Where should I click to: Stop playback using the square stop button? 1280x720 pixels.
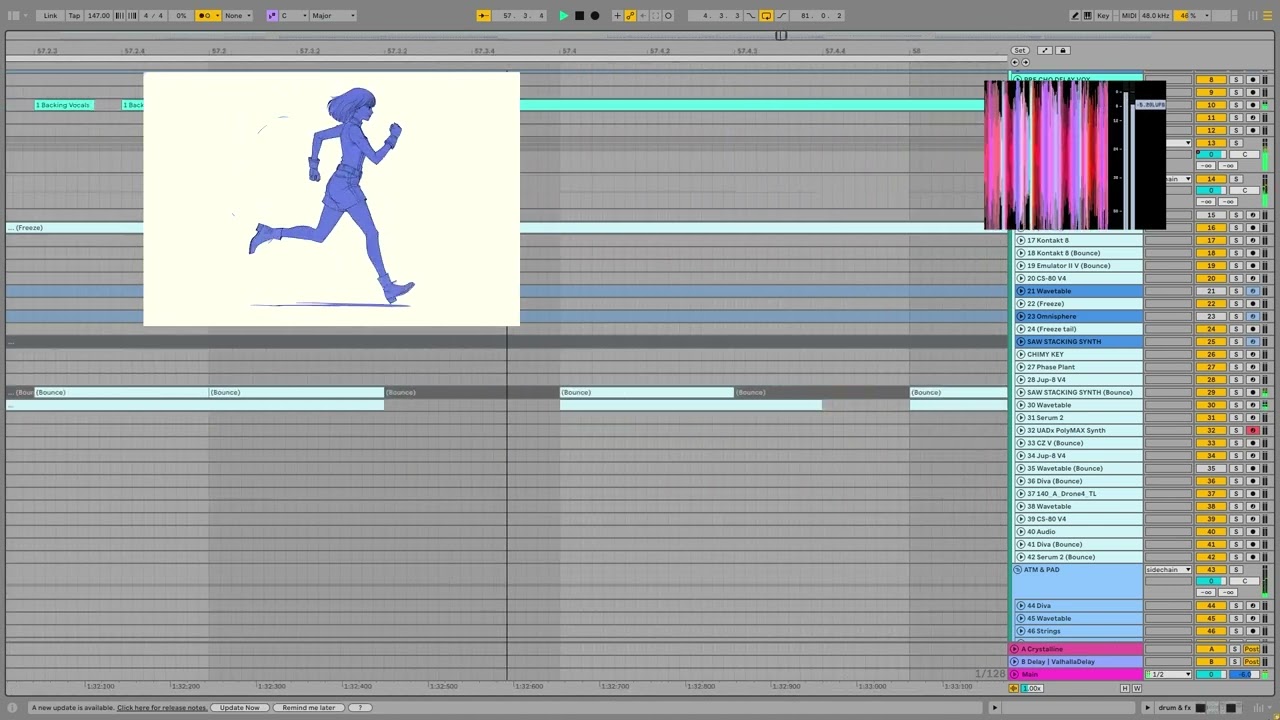pos(580,15)
